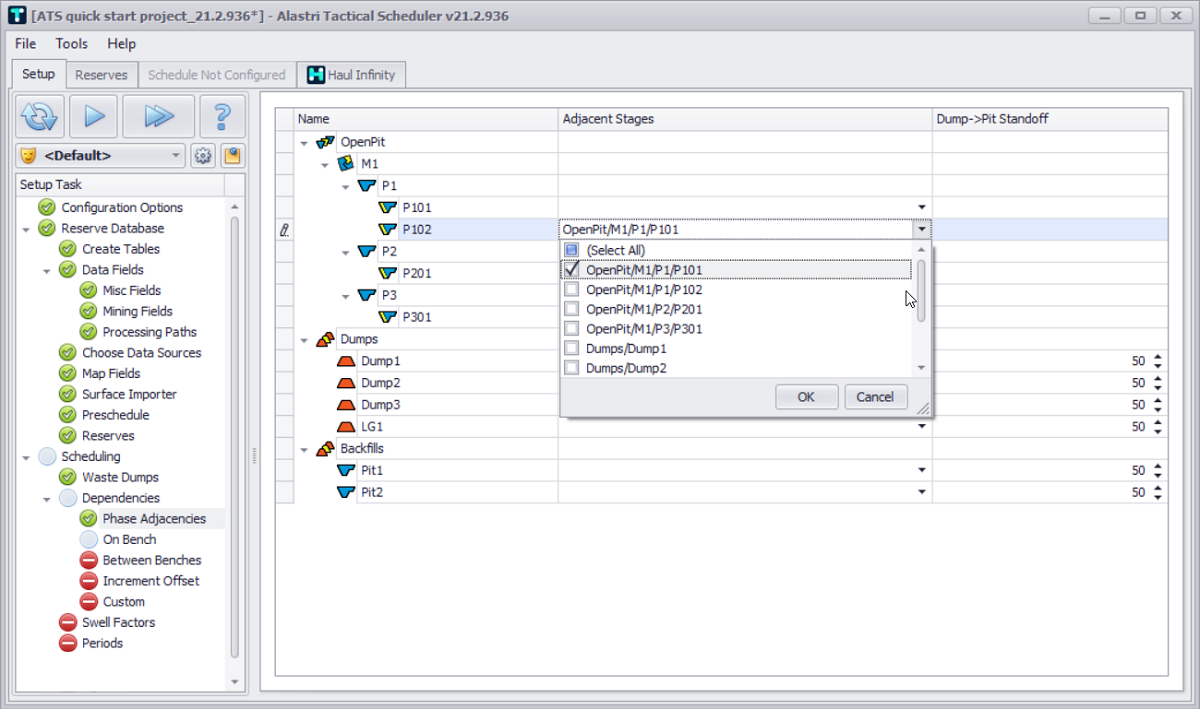This screenshot has width=1200, height=709.
Task: Increase Dump1 standoff with up arrow
Action: coord(1157,357)
